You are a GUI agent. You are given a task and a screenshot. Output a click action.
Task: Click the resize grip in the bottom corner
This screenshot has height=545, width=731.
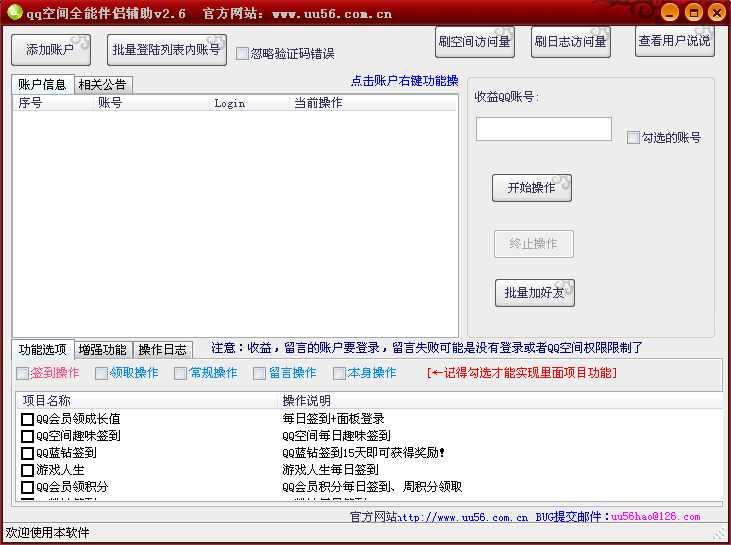pyautogui.click(x=719, y=532)
